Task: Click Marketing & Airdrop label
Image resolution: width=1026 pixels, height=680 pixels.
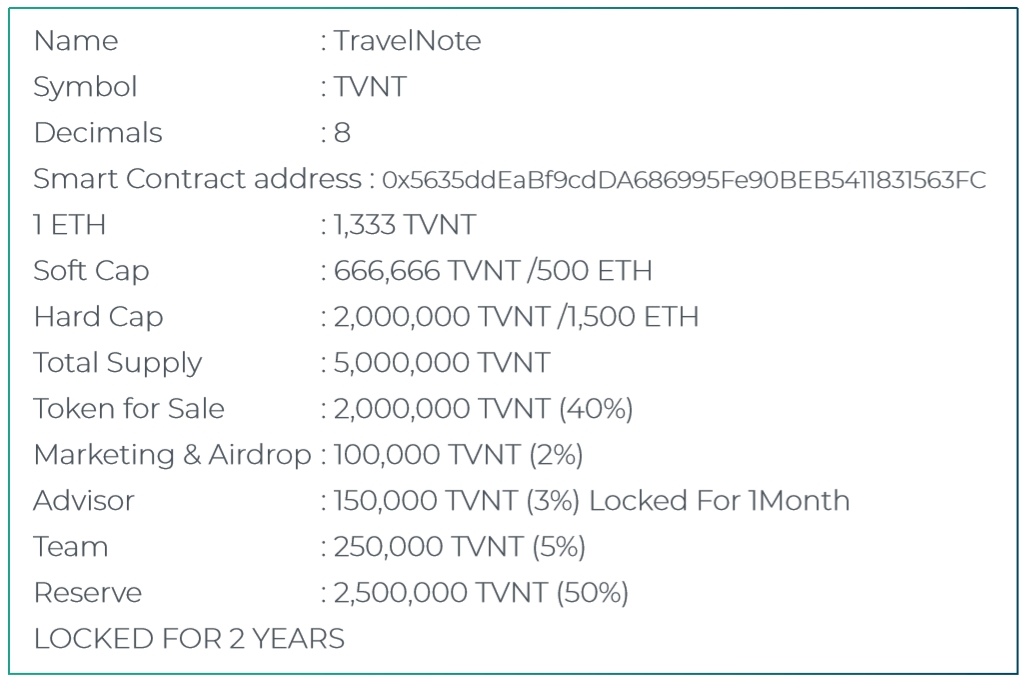Action: click(172, 454)
